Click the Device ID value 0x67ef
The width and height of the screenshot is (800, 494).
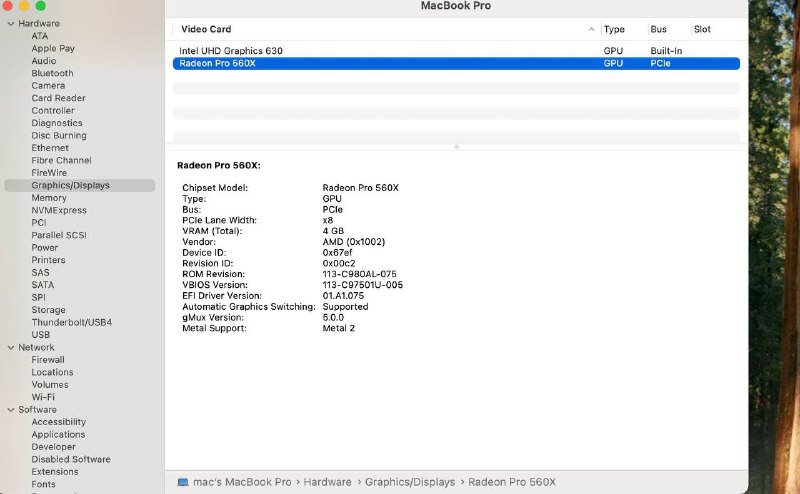[337, 253]
